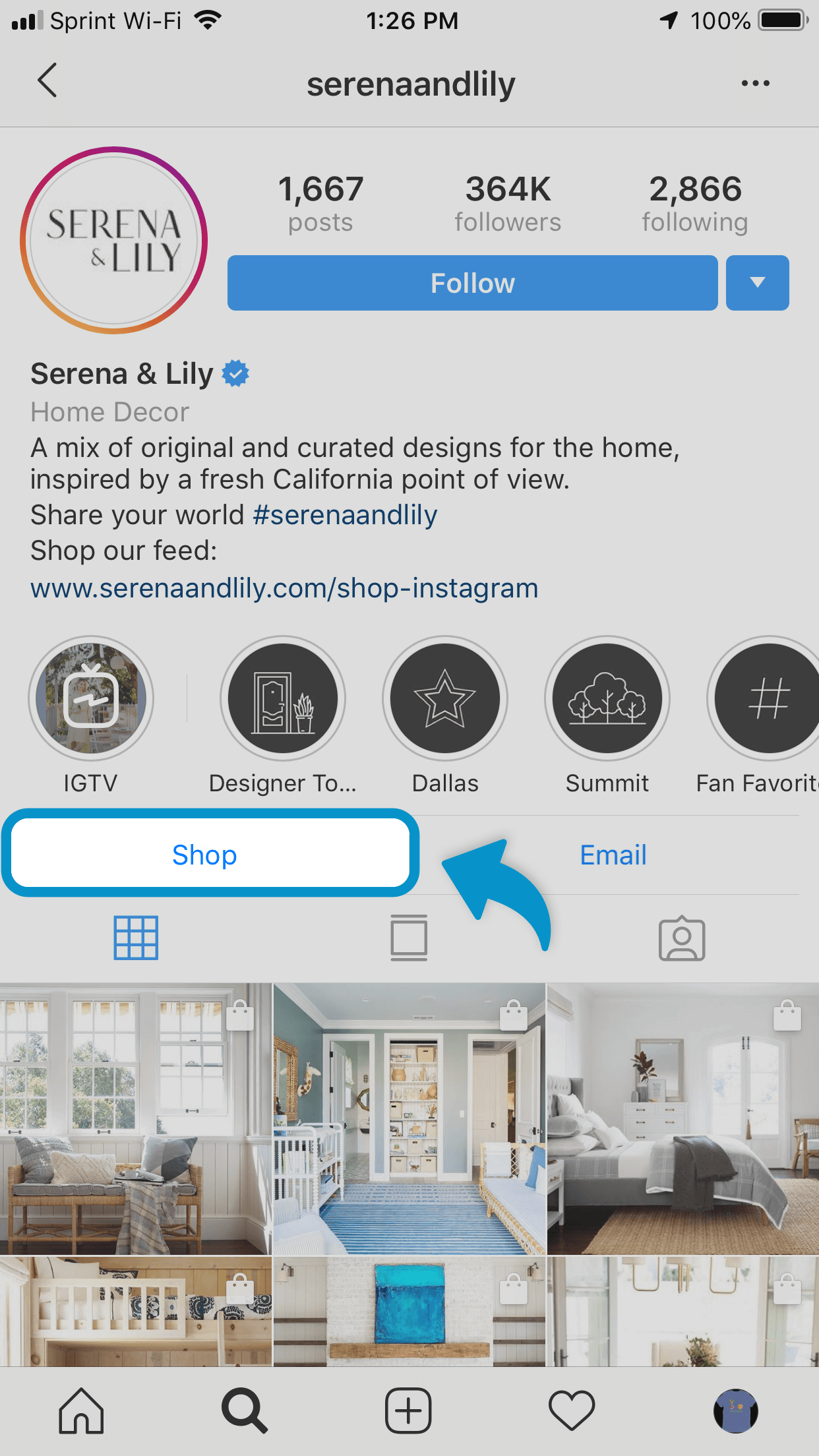Open the blue striped rug nursery post
This screenshot has height=1456, width=819.
coord(409,1118)
